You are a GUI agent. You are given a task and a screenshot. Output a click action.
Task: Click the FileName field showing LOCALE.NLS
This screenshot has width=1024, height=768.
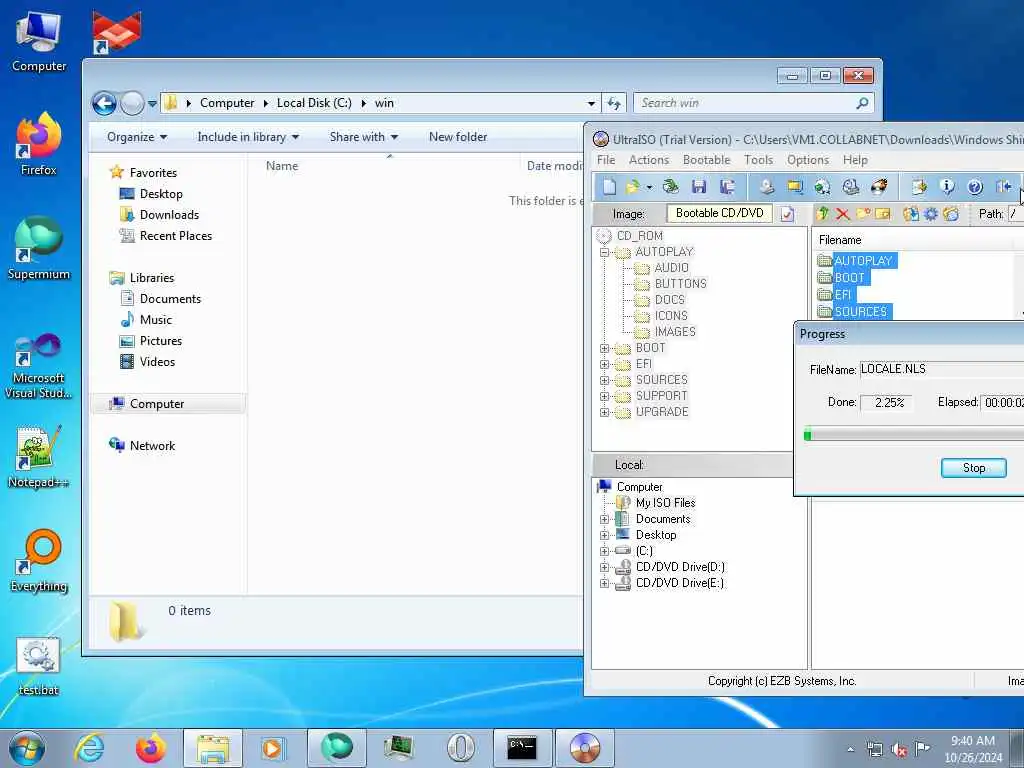[x=942, y=369]
